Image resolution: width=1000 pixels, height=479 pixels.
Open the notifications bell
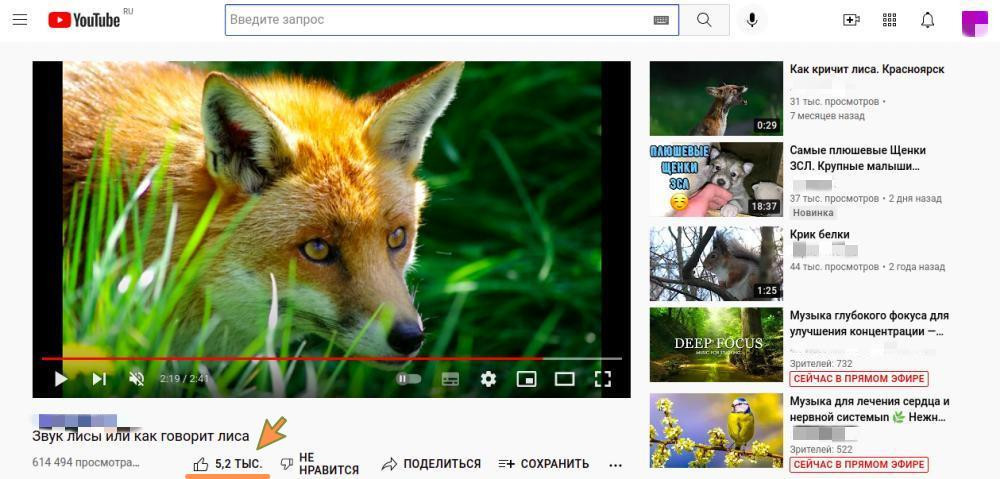(x=928, y=20)
